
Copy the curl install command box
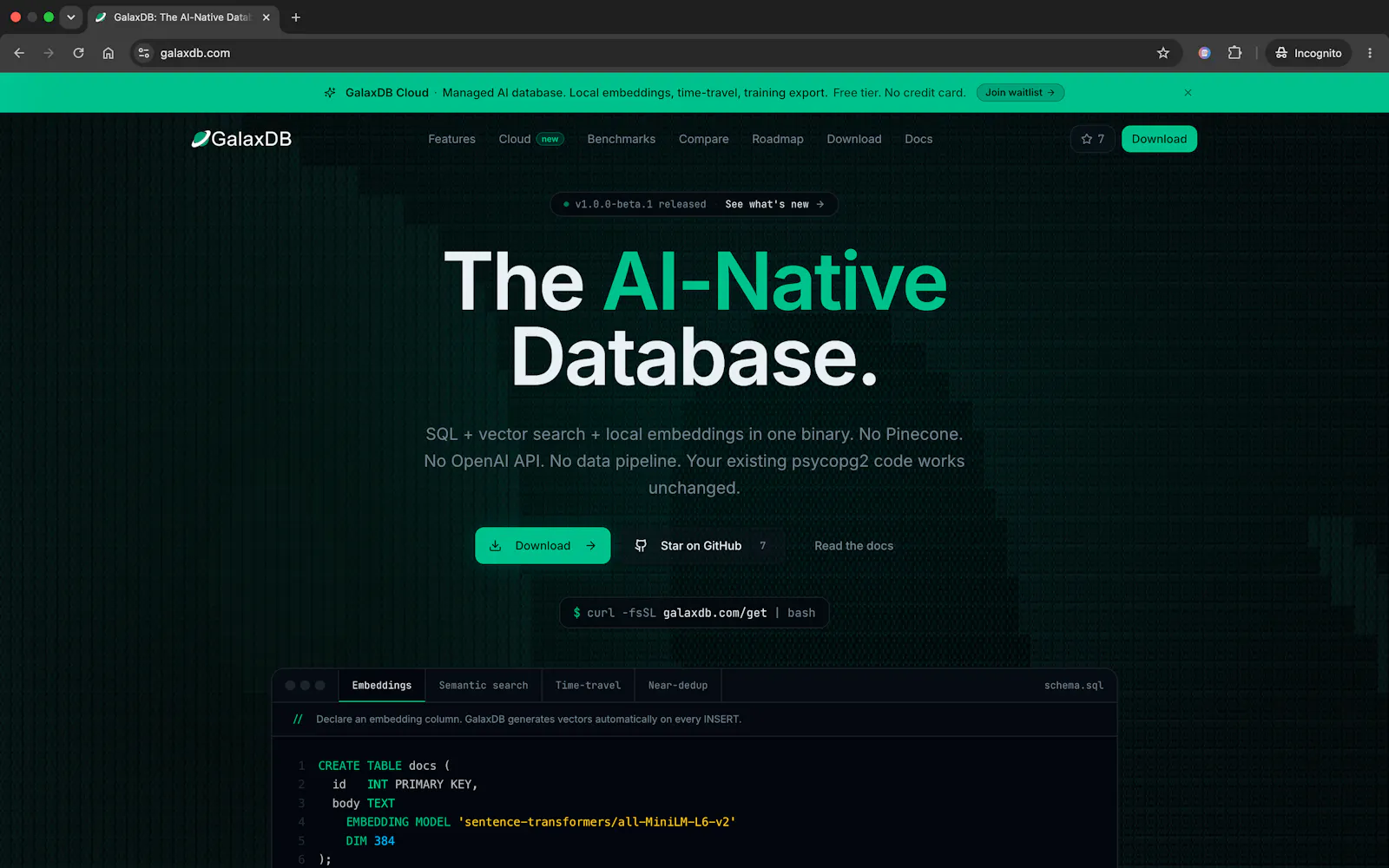click(x=694, y=613)
